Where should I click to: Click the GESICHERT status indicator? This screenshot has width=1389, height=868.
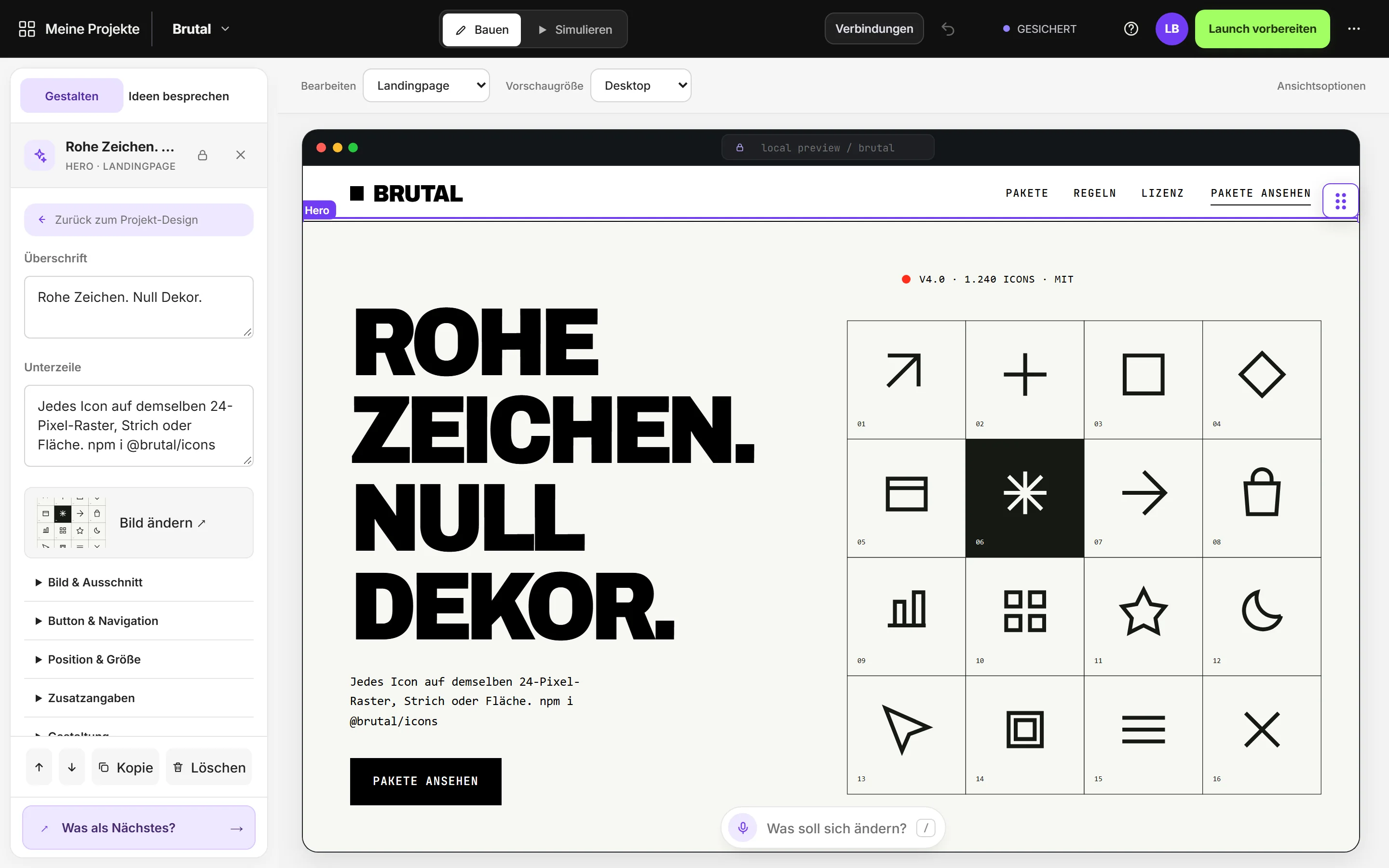[1039, 29]
